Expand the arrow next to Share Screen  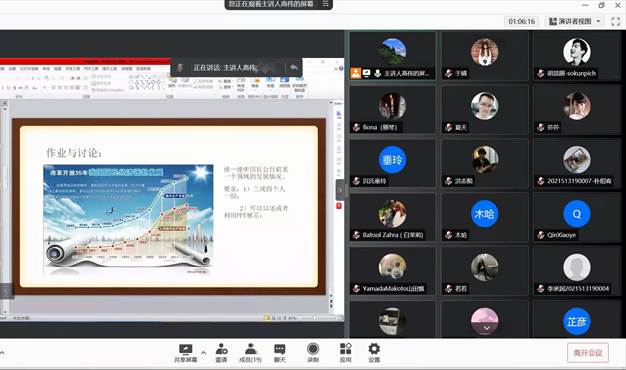204,353
